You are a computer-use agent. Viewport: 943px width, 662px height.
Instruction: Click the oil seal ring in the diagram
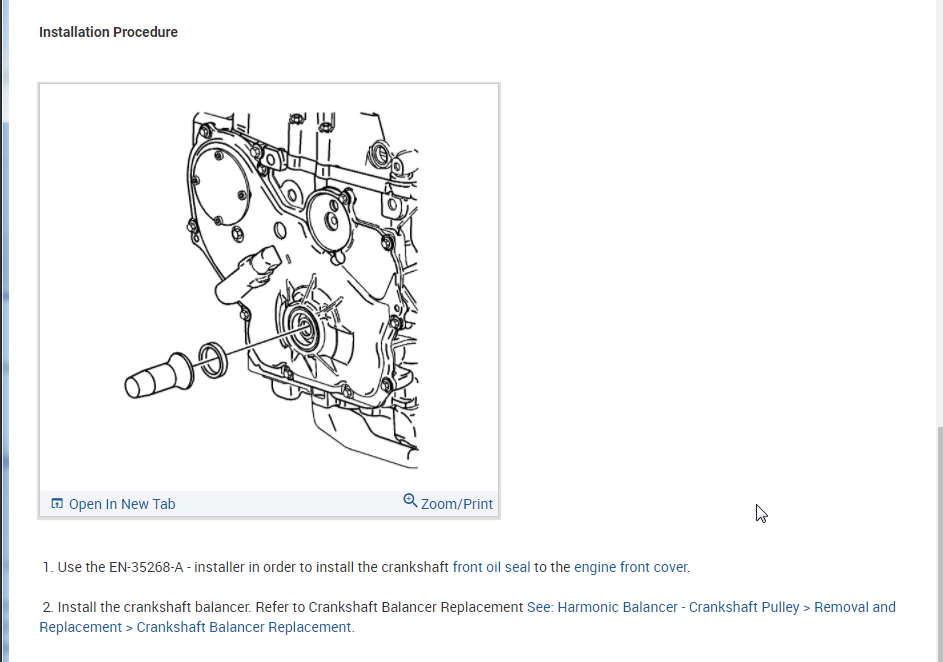[213, 360]
